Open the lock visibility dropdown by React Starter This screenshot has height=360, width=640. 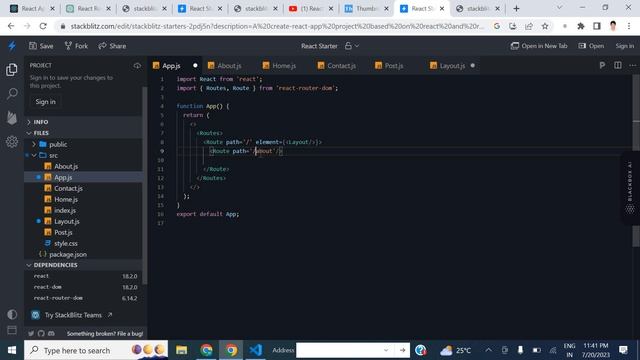(352, 46)
